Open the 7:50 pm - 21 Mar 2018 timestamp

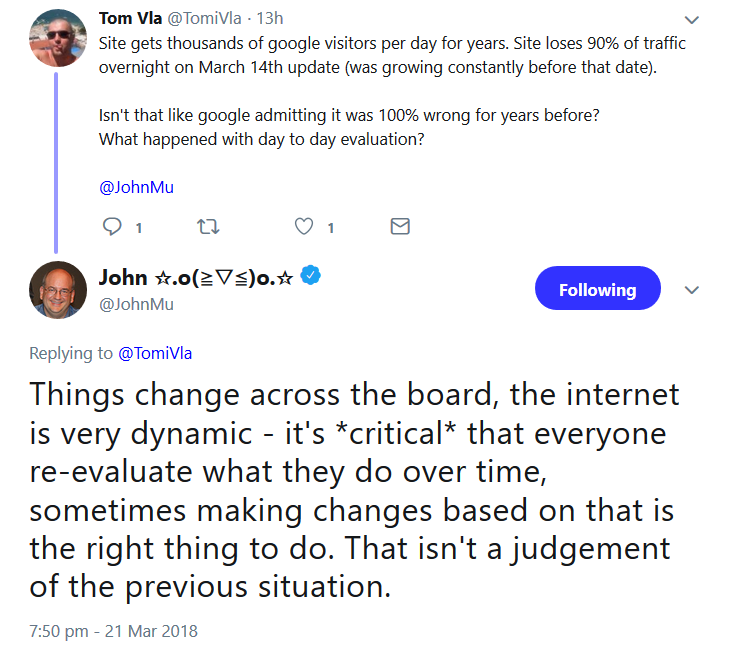(x=113, y=631)
